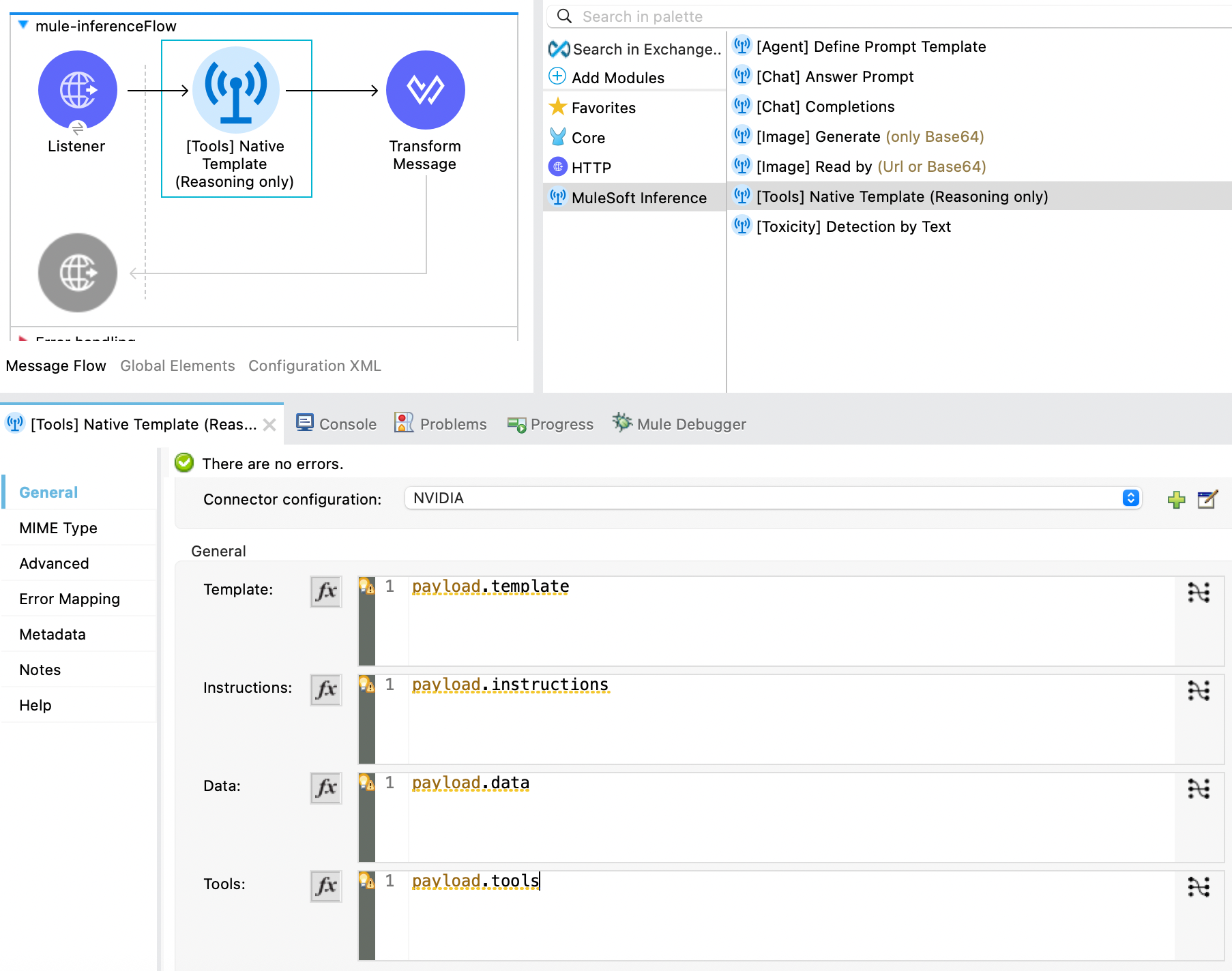Viewport: 1232px width, 971px height.
Task: Focus the Search in palette field
Action: pyautogui.click(x=890, y=16)
